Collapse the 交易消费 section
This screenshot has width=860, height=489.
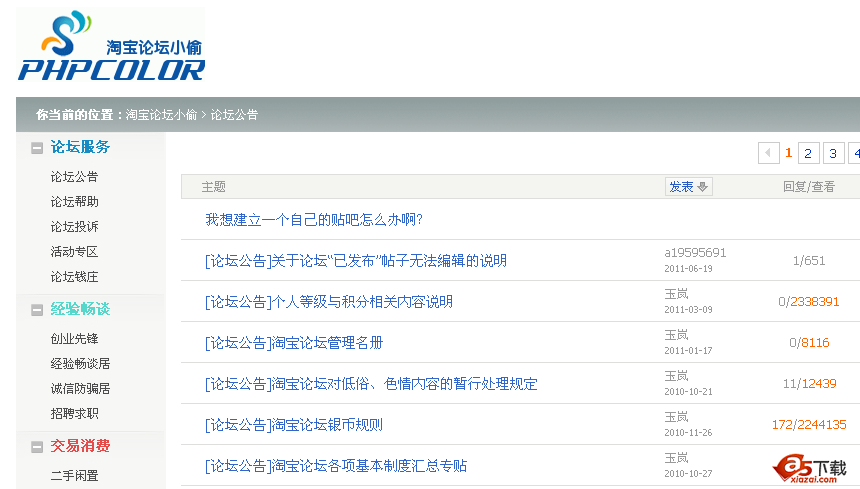37,447
